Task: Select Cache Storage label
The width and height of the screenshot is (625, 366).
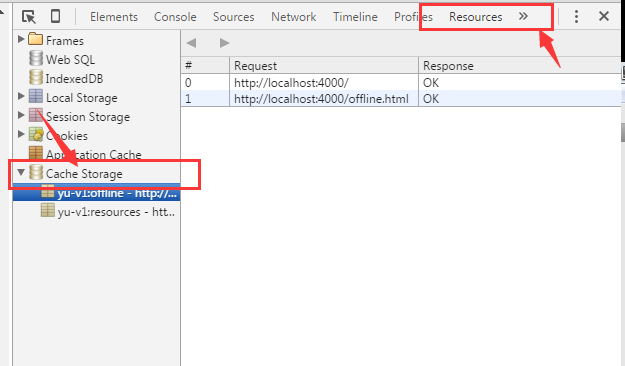Action: point(84,174)
